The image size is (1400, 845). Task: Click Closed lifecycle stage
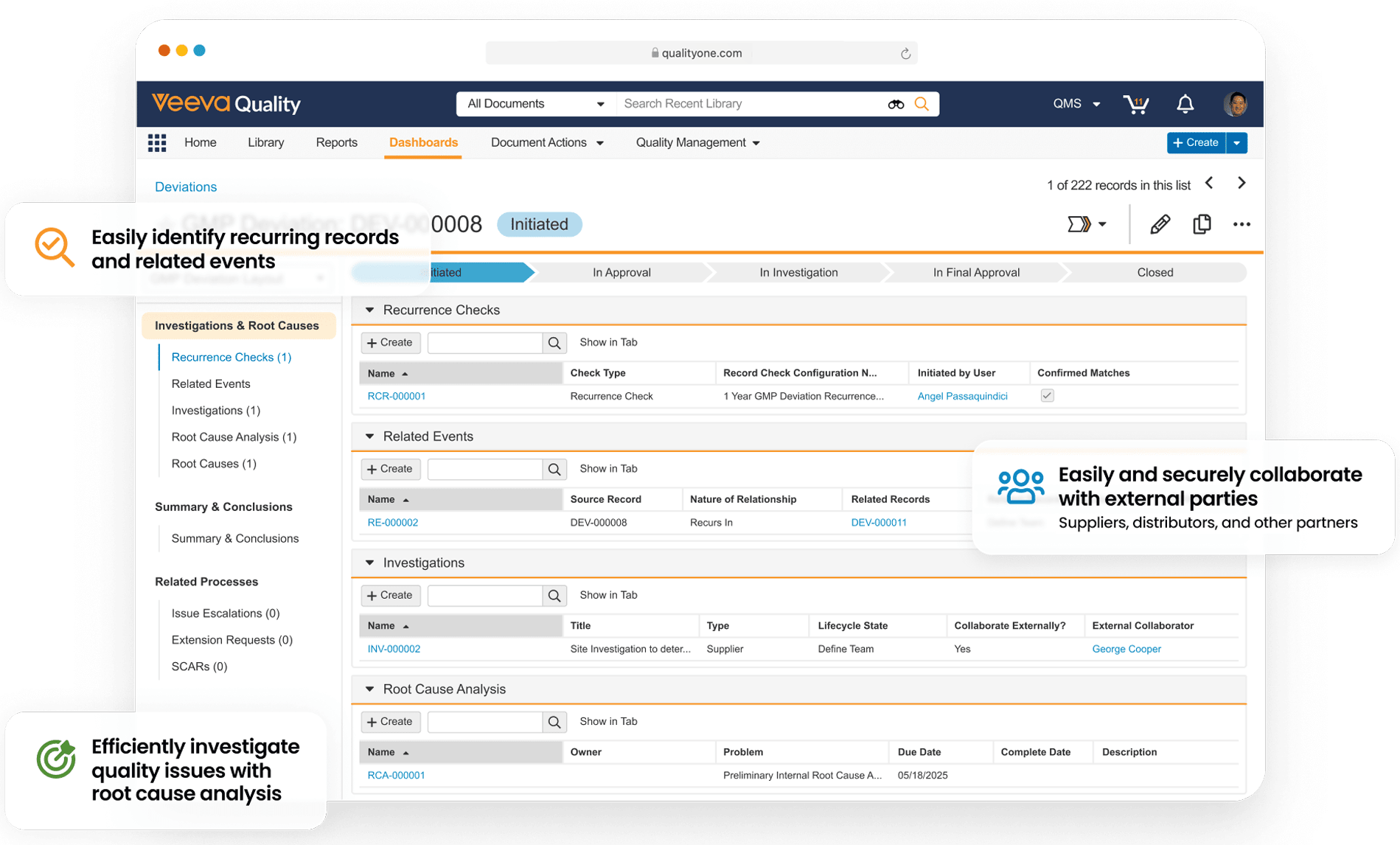pyautogui.click(x=1155, y=273)
